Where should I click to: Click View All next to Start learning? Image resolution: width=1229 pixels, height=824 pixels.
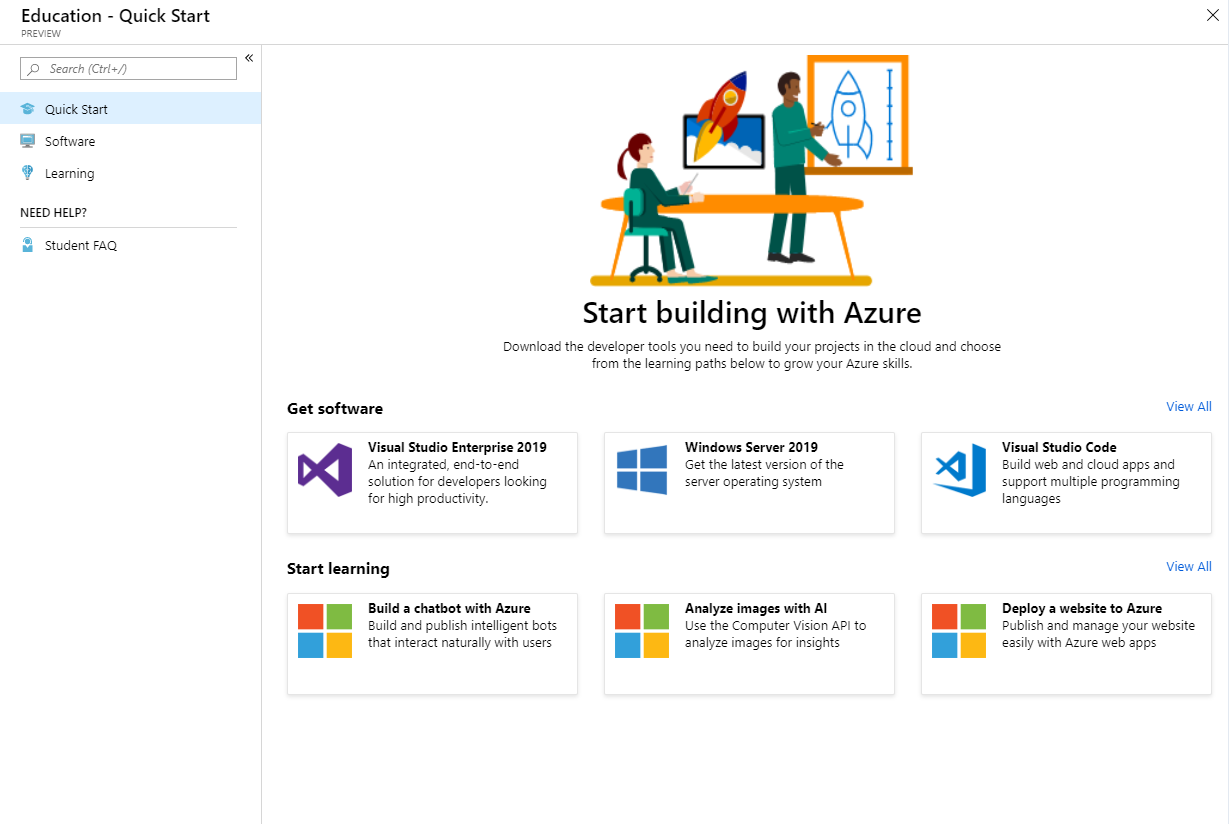(x=1188, y=566)
